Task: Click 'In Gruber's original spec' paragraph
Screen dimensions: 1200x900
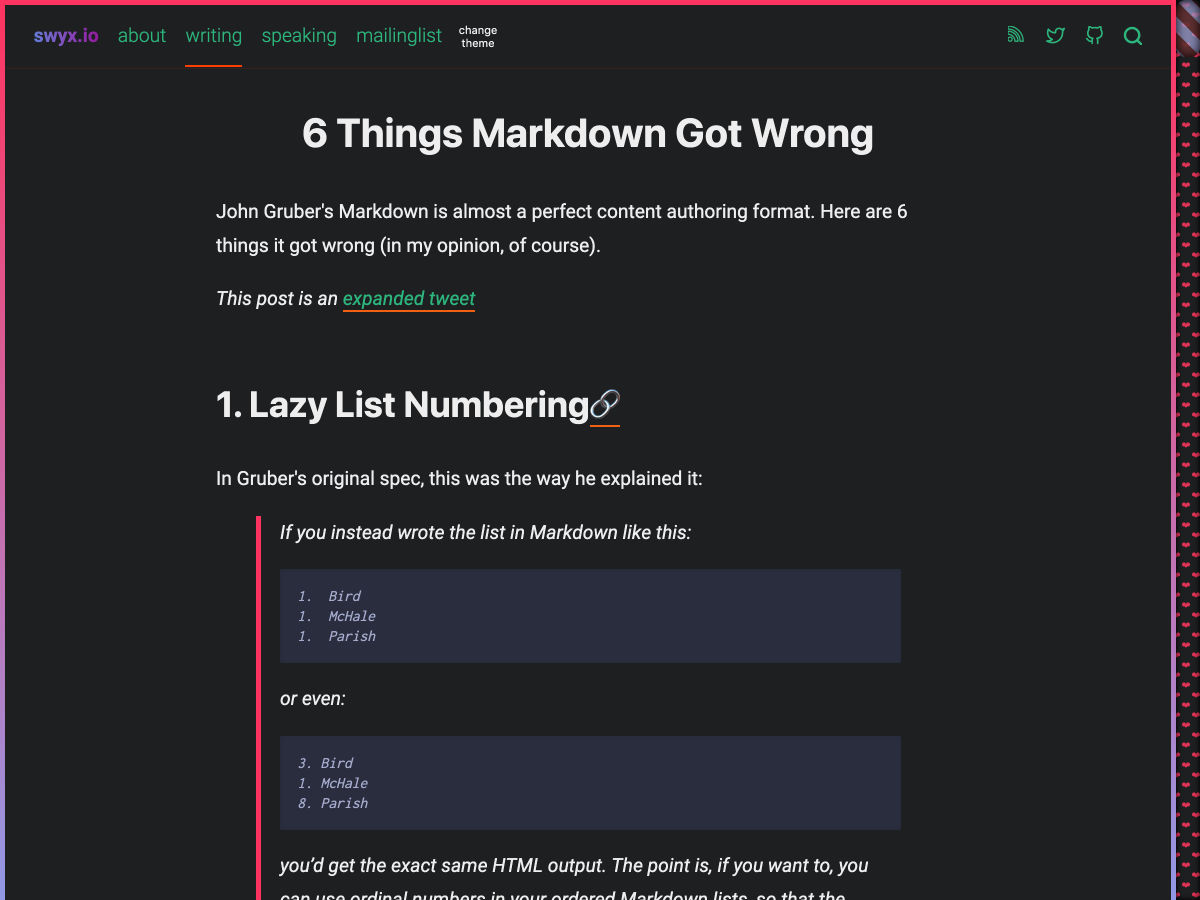Action: [x=459, y=478]
